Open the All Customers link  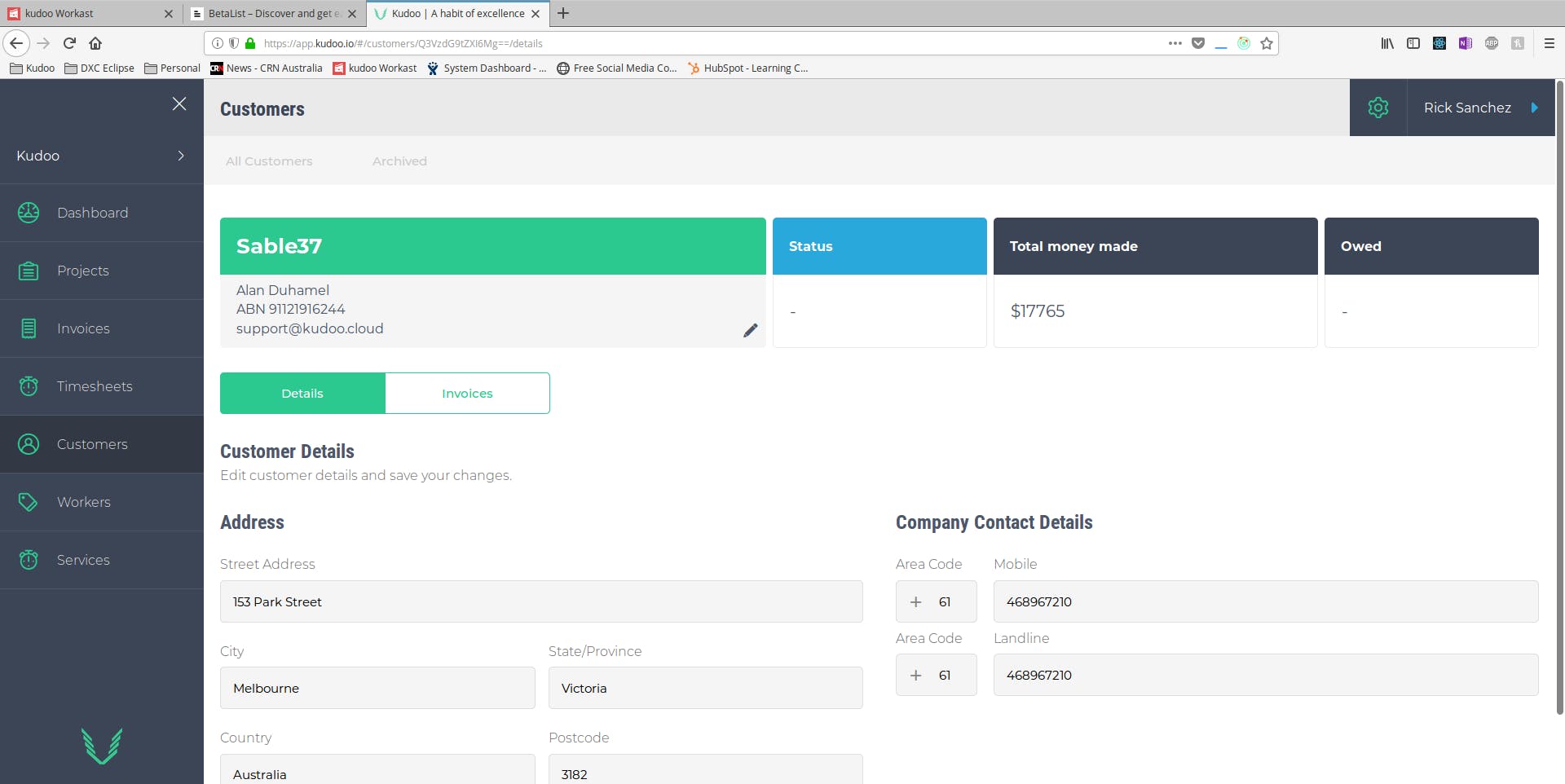coord(269,161)
